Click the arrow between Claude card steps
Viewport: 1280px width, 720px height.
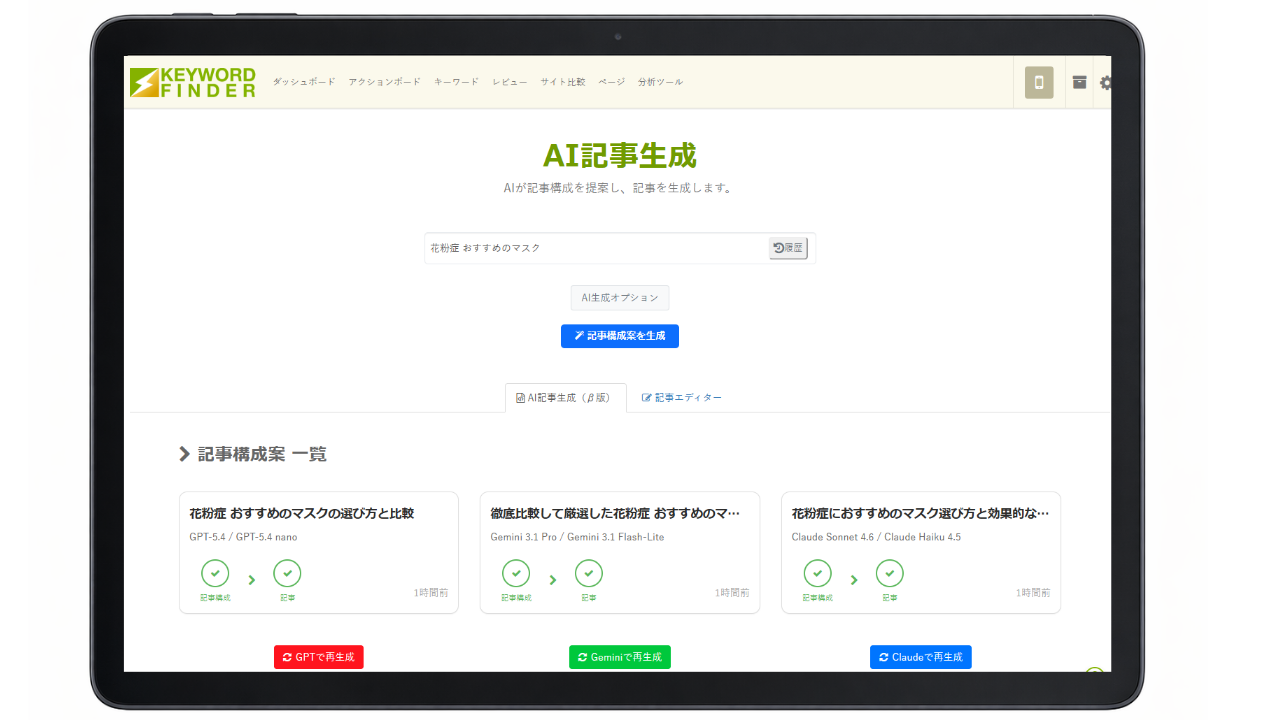tap(854, 579)
